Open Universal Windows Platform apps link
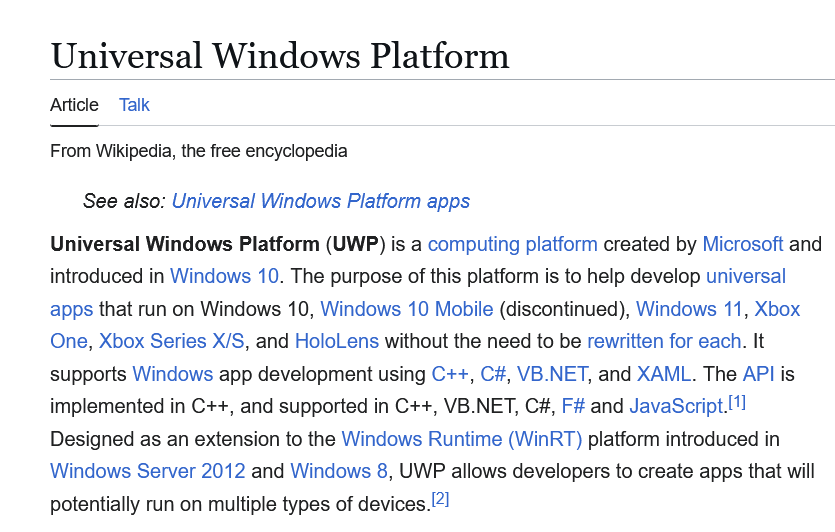This screenshot has width=835, height=532. [320, 201]
